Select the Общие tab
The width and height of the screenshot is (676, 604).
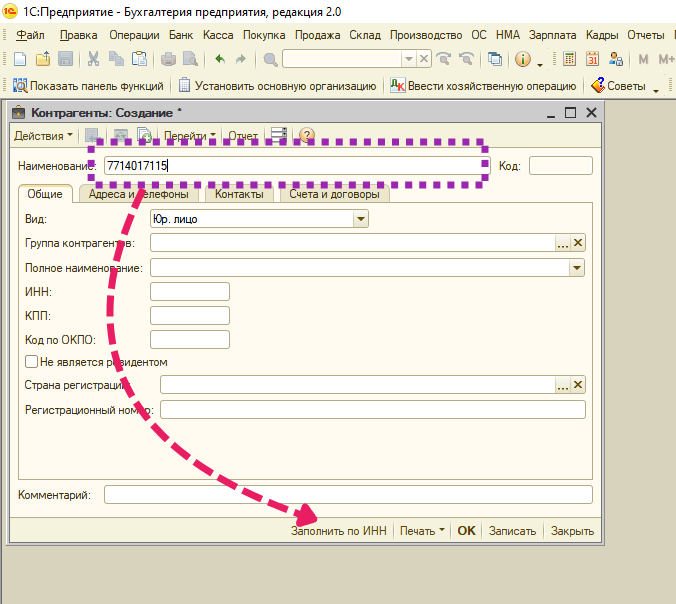(x=45, y=194)
